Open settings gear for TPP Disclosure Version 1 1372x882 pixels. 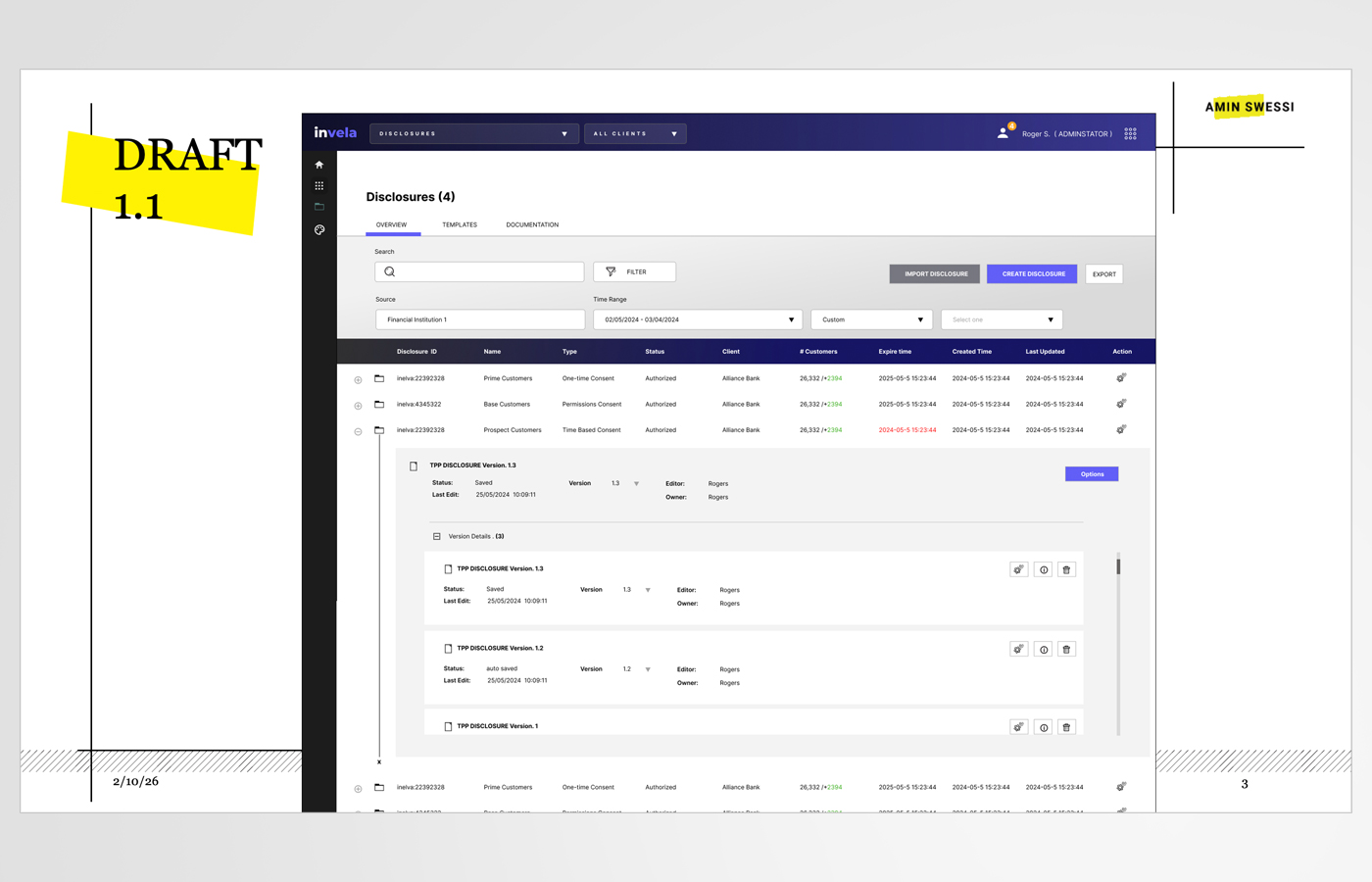[1019, 727]
